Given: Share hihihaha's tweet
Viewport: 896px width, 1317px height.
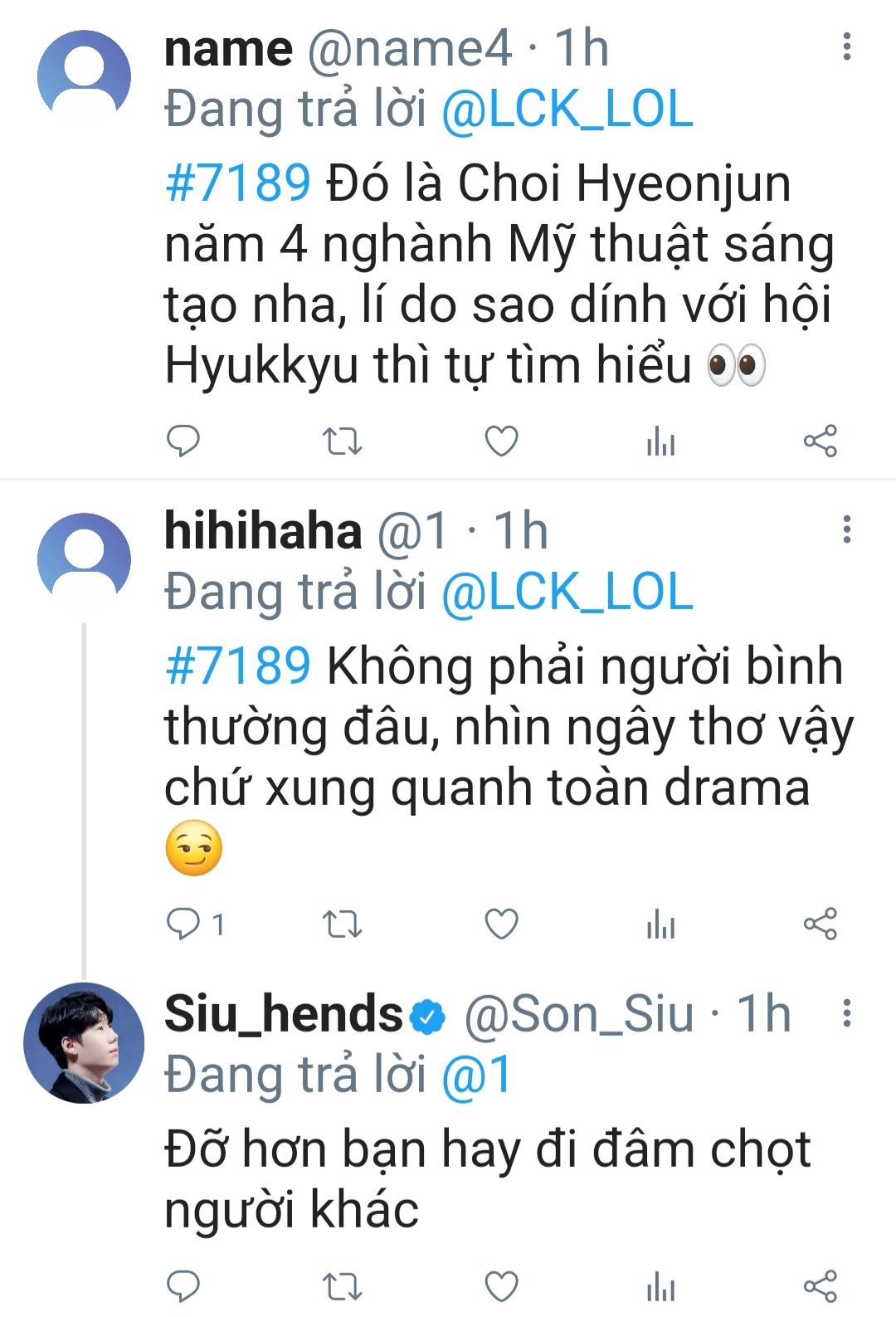Looking at the screenshot, I should pos(820,924).
